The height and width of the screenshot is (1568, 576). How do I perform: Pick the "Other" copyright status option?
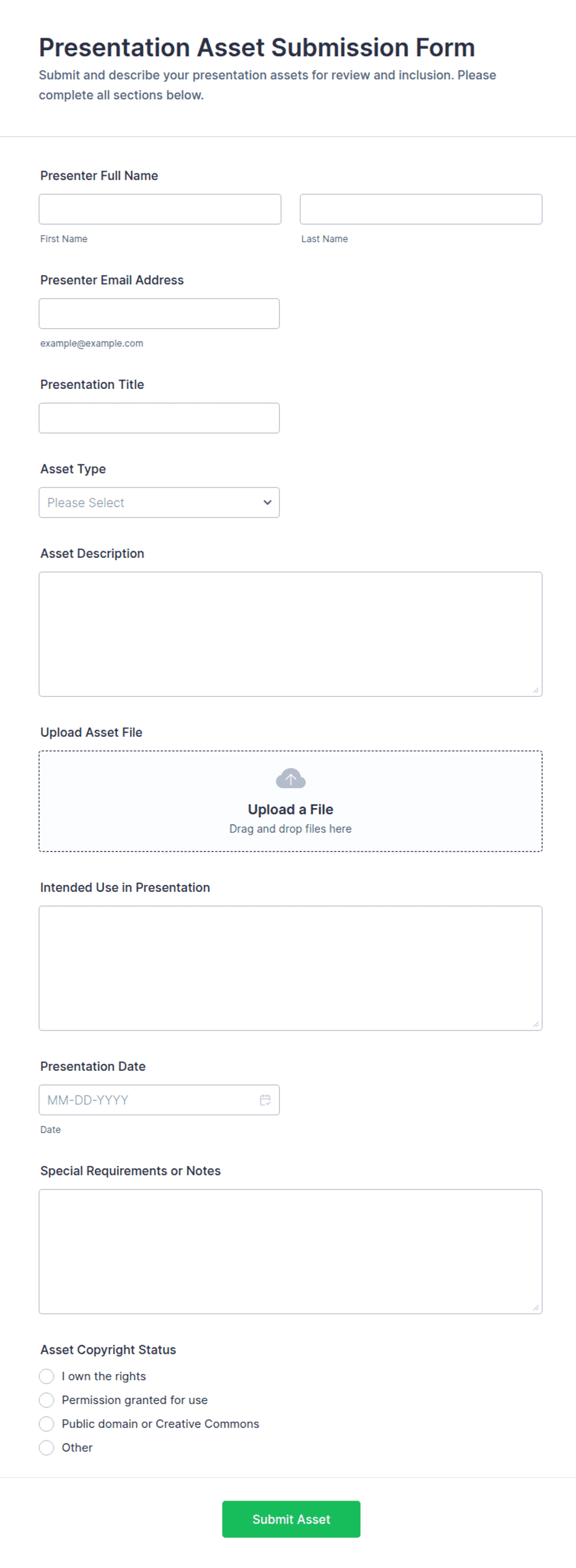tap(46, 1447)
